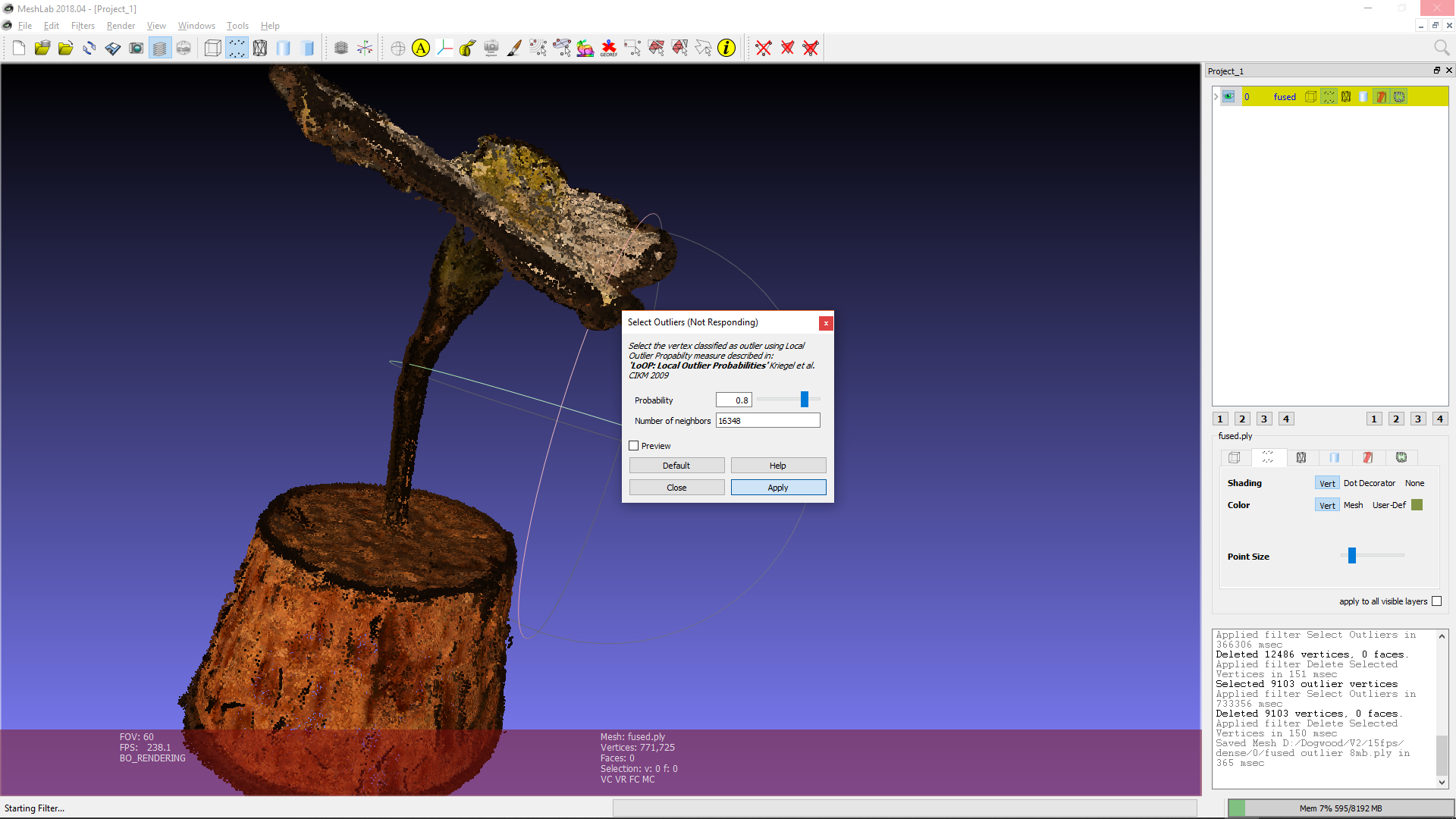Toggle visibility of the fused layer

1228,96
